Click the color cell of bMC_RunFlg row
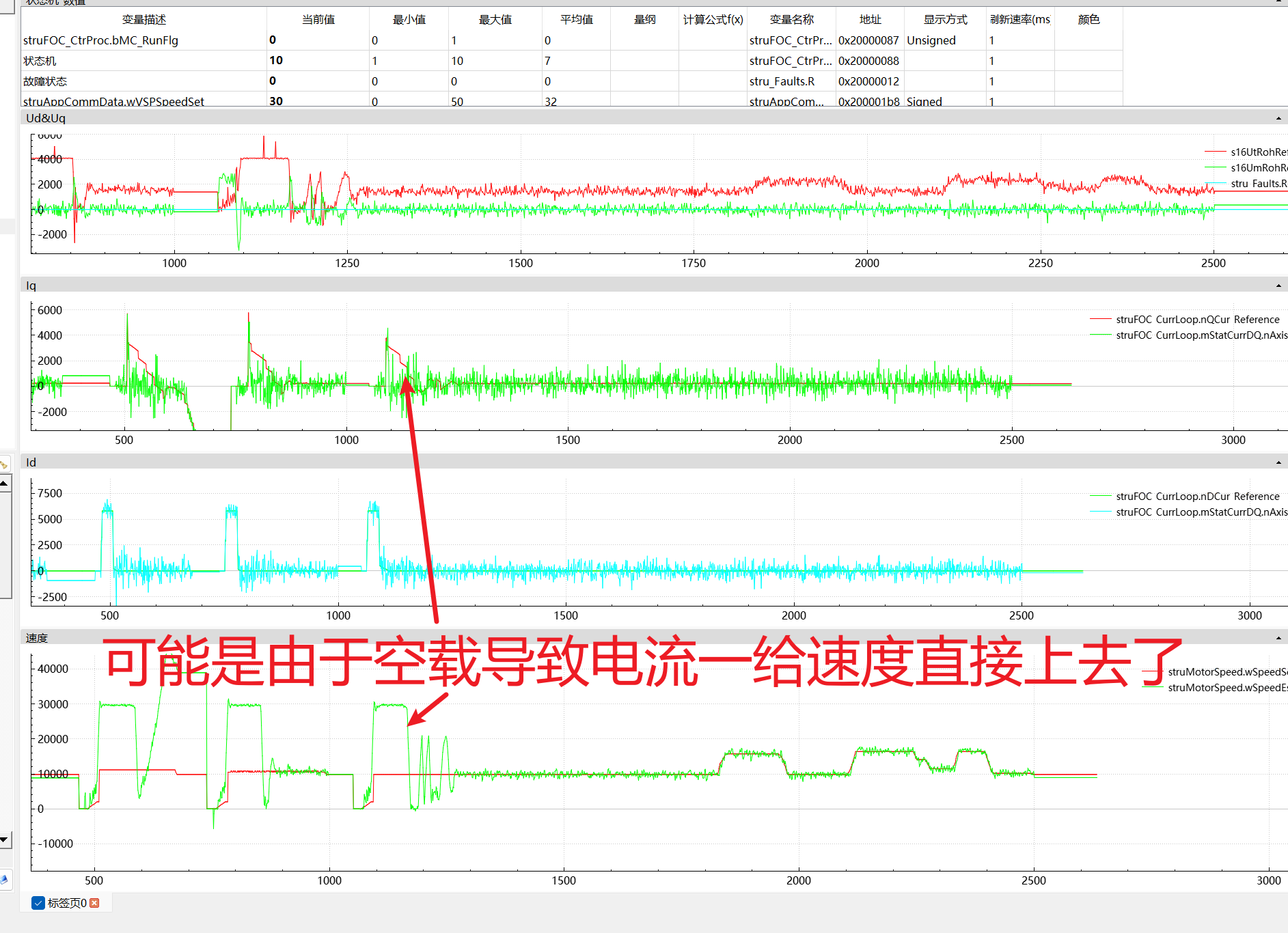This screenshot has height=933, width=1288. coord(1088,40)
